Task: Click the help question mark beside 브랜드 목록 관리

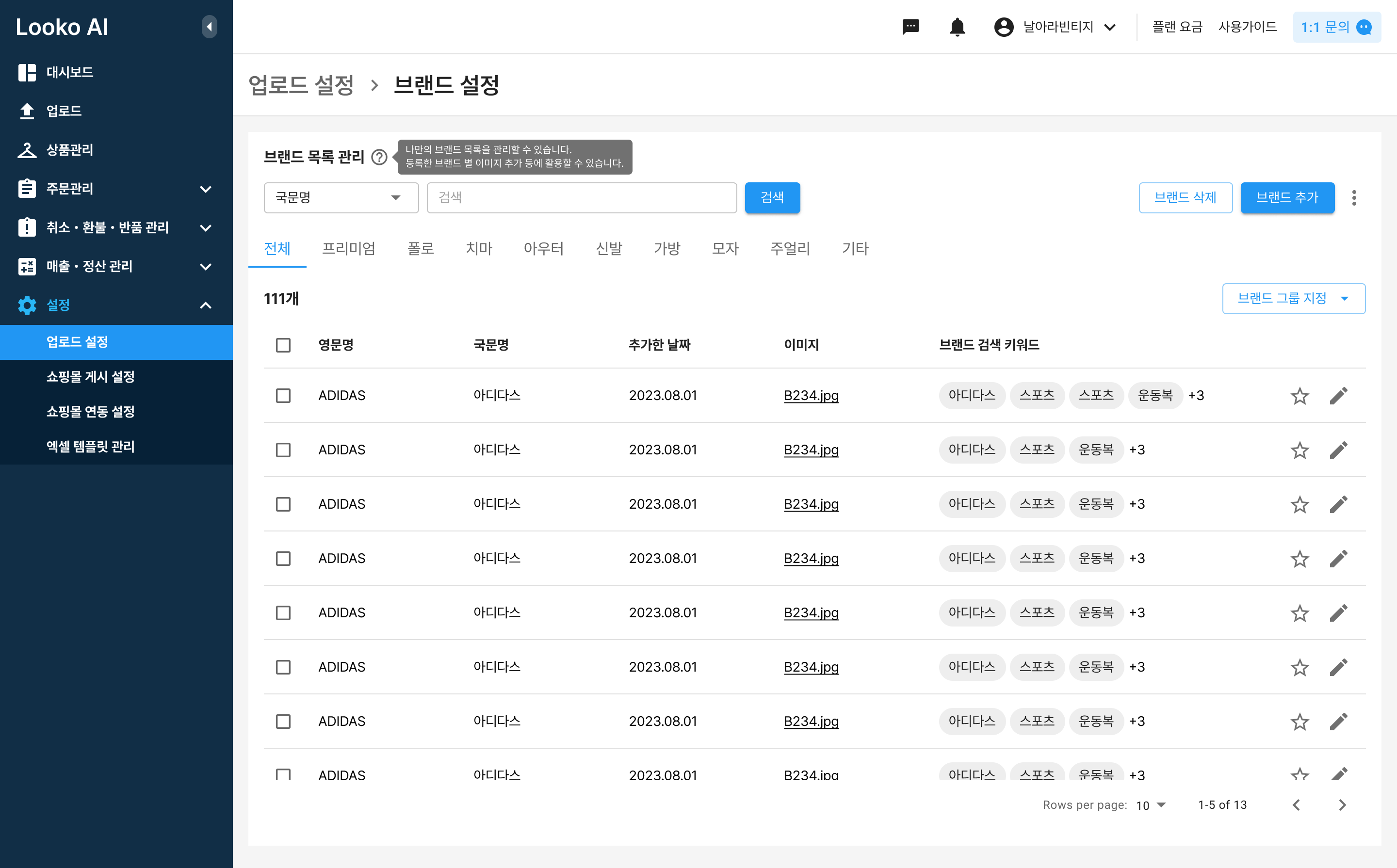Action: 379,157
